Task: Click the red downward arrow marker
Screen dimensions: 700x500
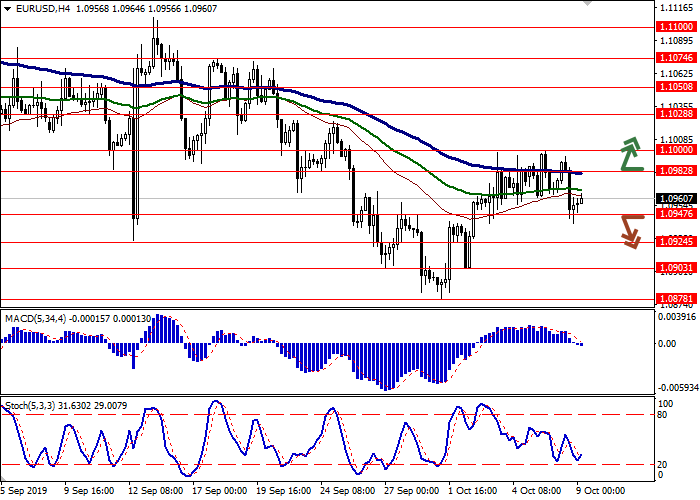Action: (x=630, y=230)
